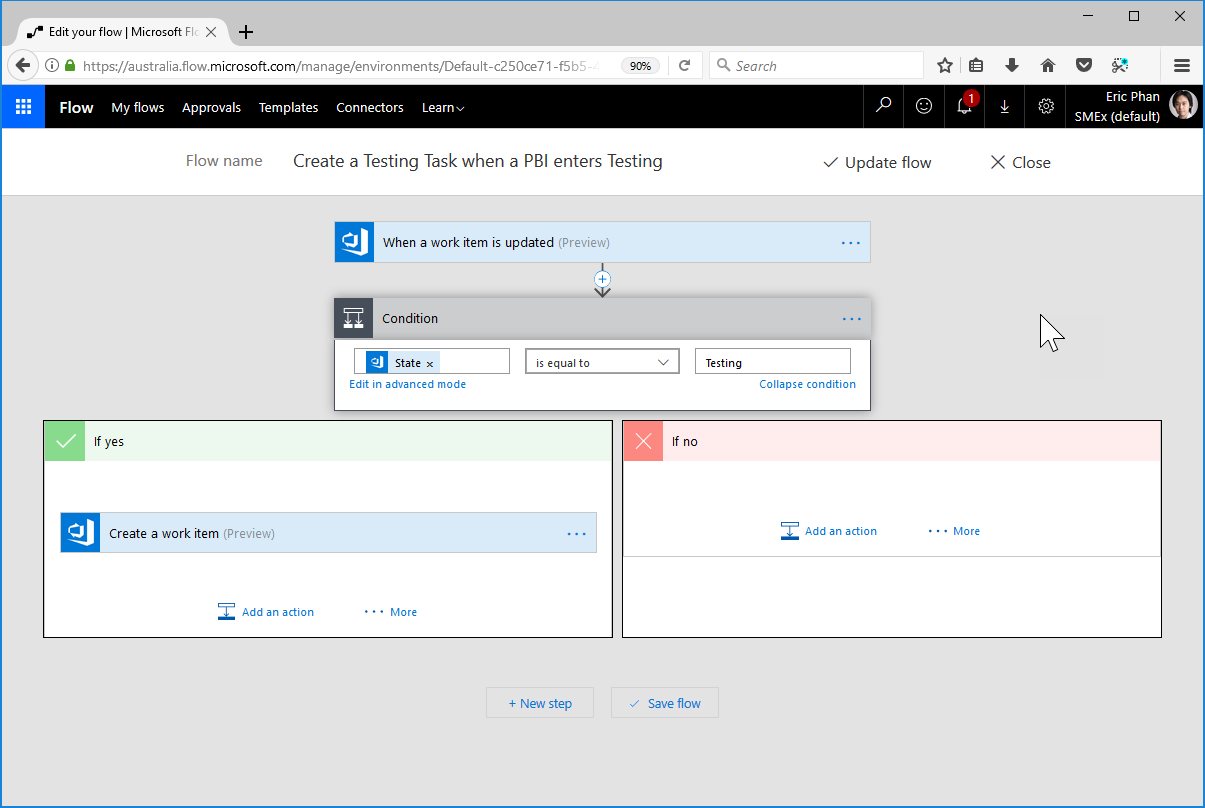Expand the Learn menu
Viewport: 1205px width, 808px height.
point(443,107)
